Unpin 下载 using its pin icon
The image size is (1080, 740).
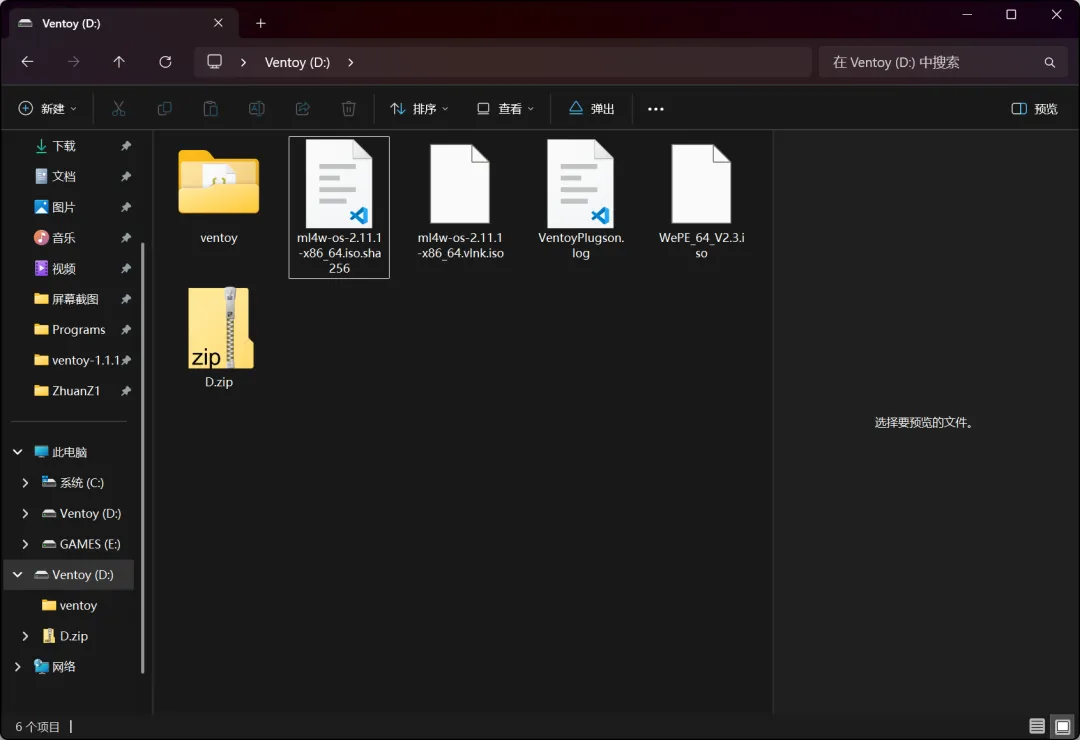coord(125,146)
